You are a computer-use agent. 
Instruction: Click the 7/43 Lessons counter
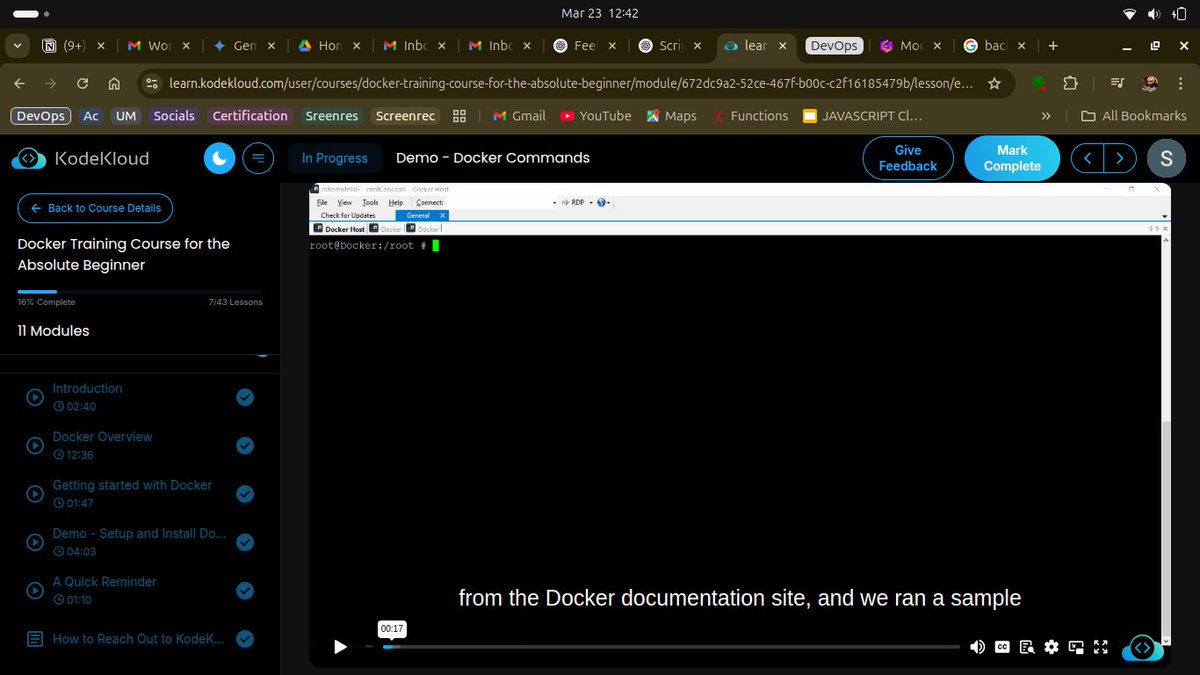[236, 302]
